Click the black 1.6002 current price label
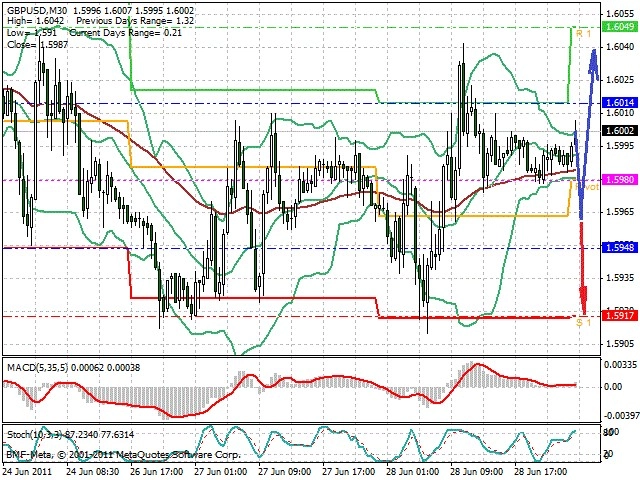The image size is (640, 480). pos(620,131)
